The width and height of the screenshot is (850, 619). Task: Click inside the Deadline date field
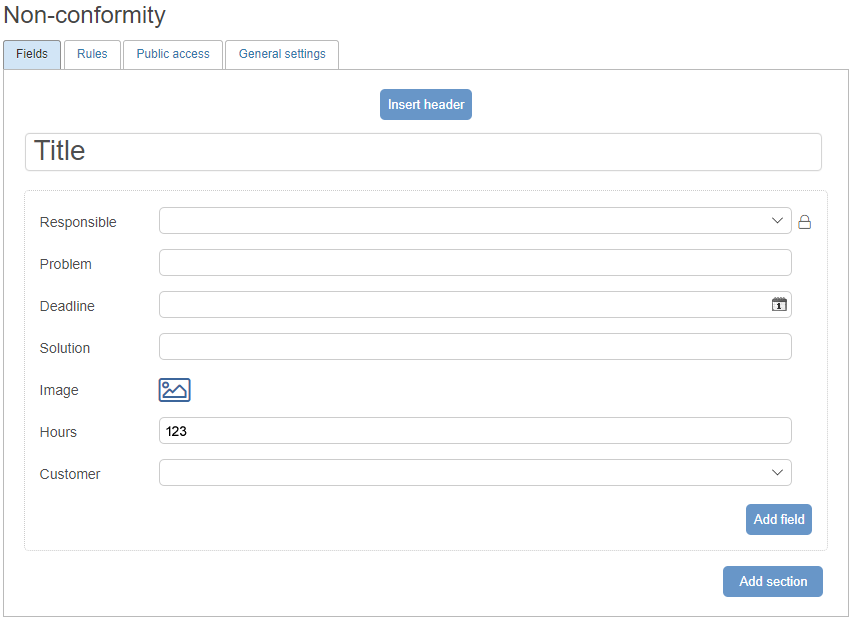click(x=475, y=305)
